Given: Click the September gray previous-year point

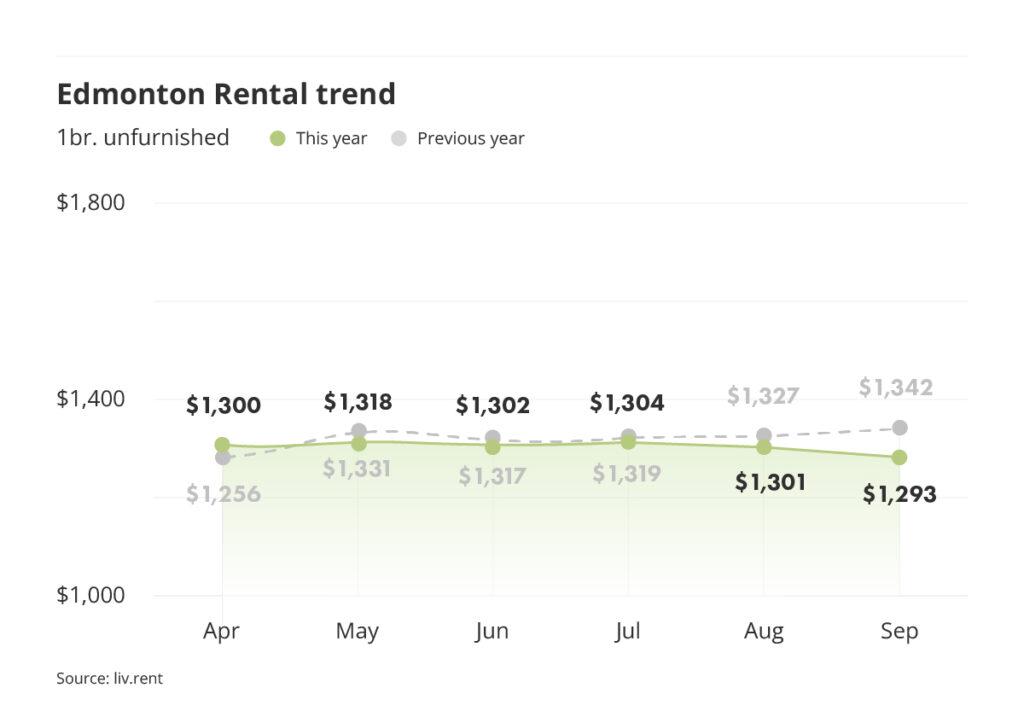Looking at the screenshot, I should [899, 428].
